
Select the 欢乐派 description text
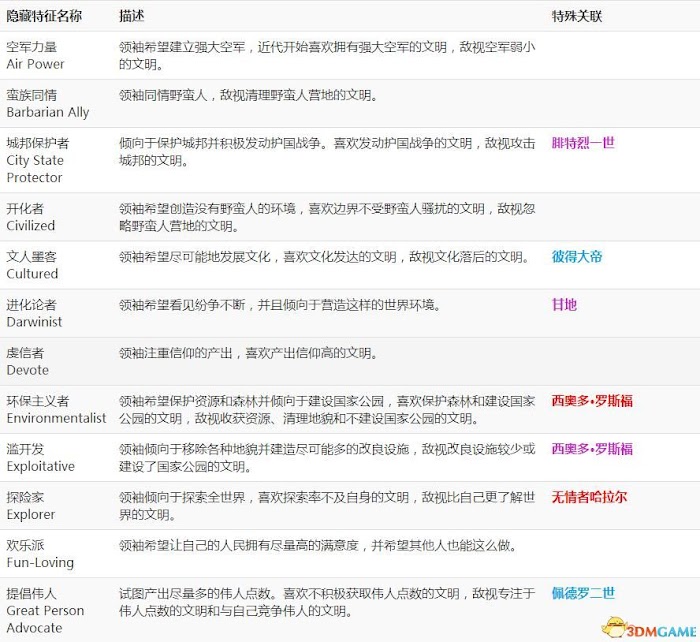point(317,545)
